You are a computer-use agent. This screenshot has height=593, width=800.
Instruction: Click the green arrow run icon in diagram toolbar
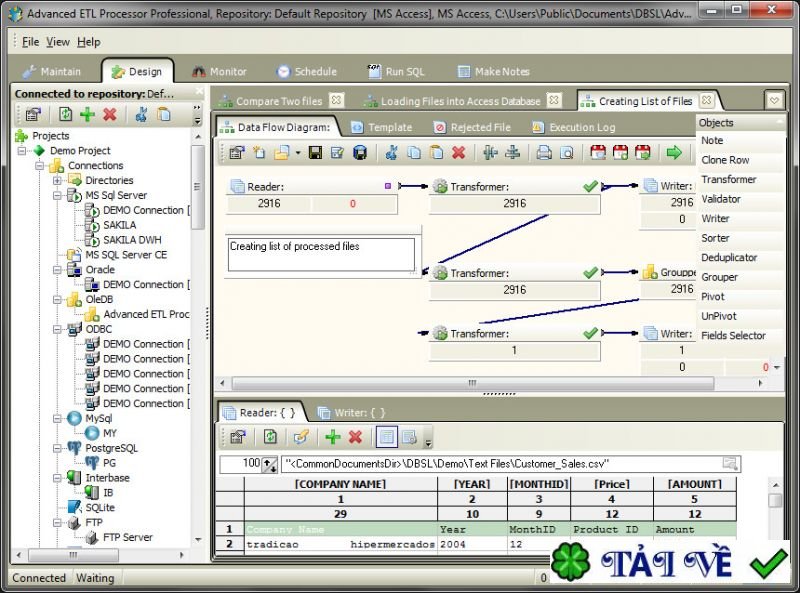674,153
